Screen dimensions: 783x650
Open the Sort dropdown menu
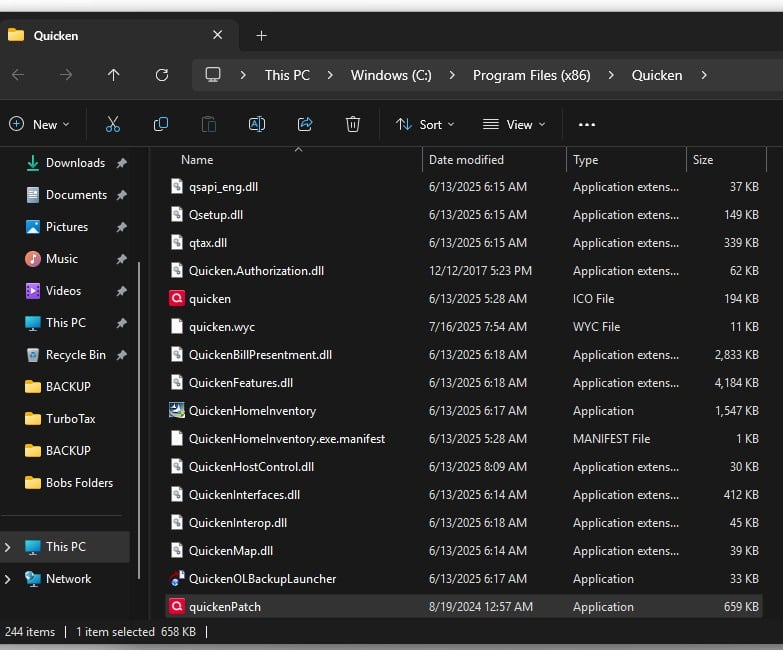click(x=425, y=124)
